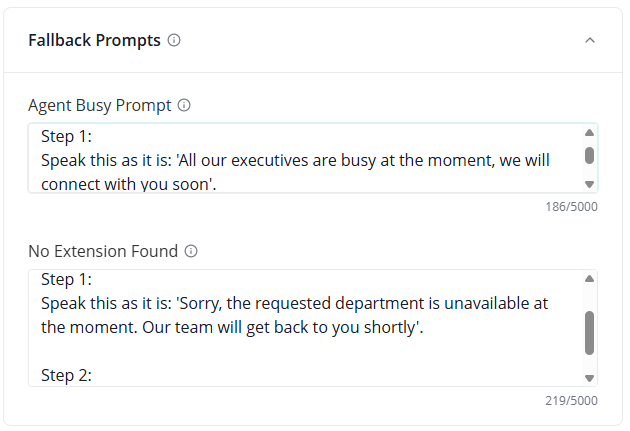The width and height of the screenshot is (630, 431).
Task: Click scroll-up arrow in Agent Busy Prompt box
Action: 589,132
